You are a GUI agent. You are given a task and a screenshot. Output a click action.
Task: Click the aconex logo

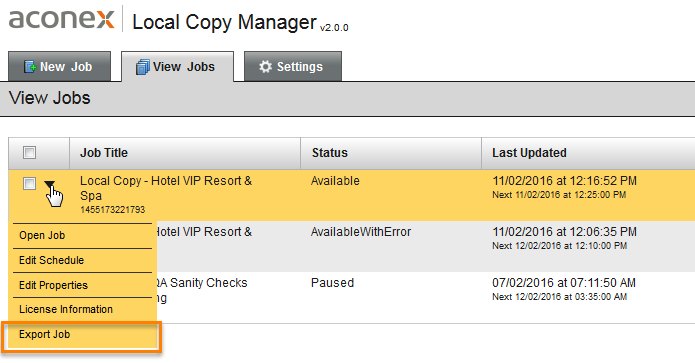(x=61, y=20)
